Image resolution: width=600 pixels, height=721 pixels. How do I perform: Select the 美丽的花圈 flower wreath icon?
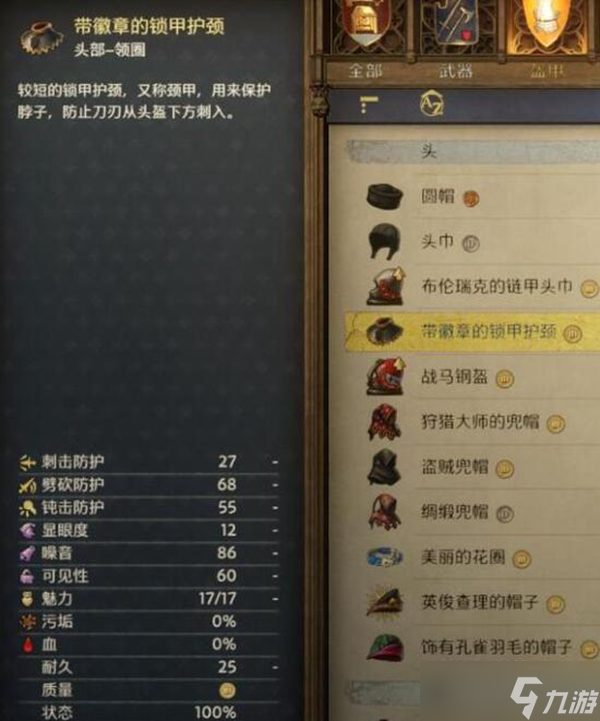[385, 558]
